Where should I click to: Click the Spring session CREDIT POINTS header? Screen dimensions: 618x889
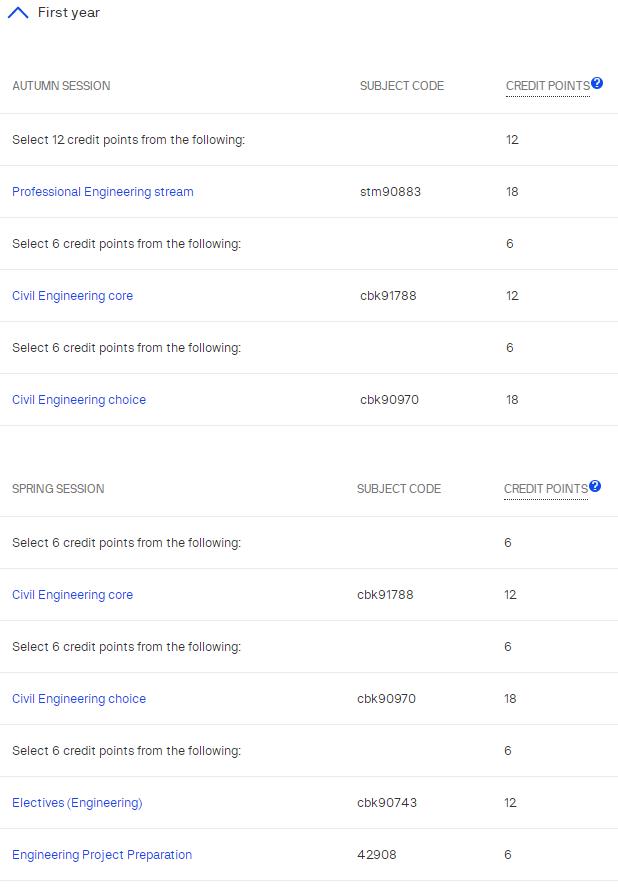545,489
